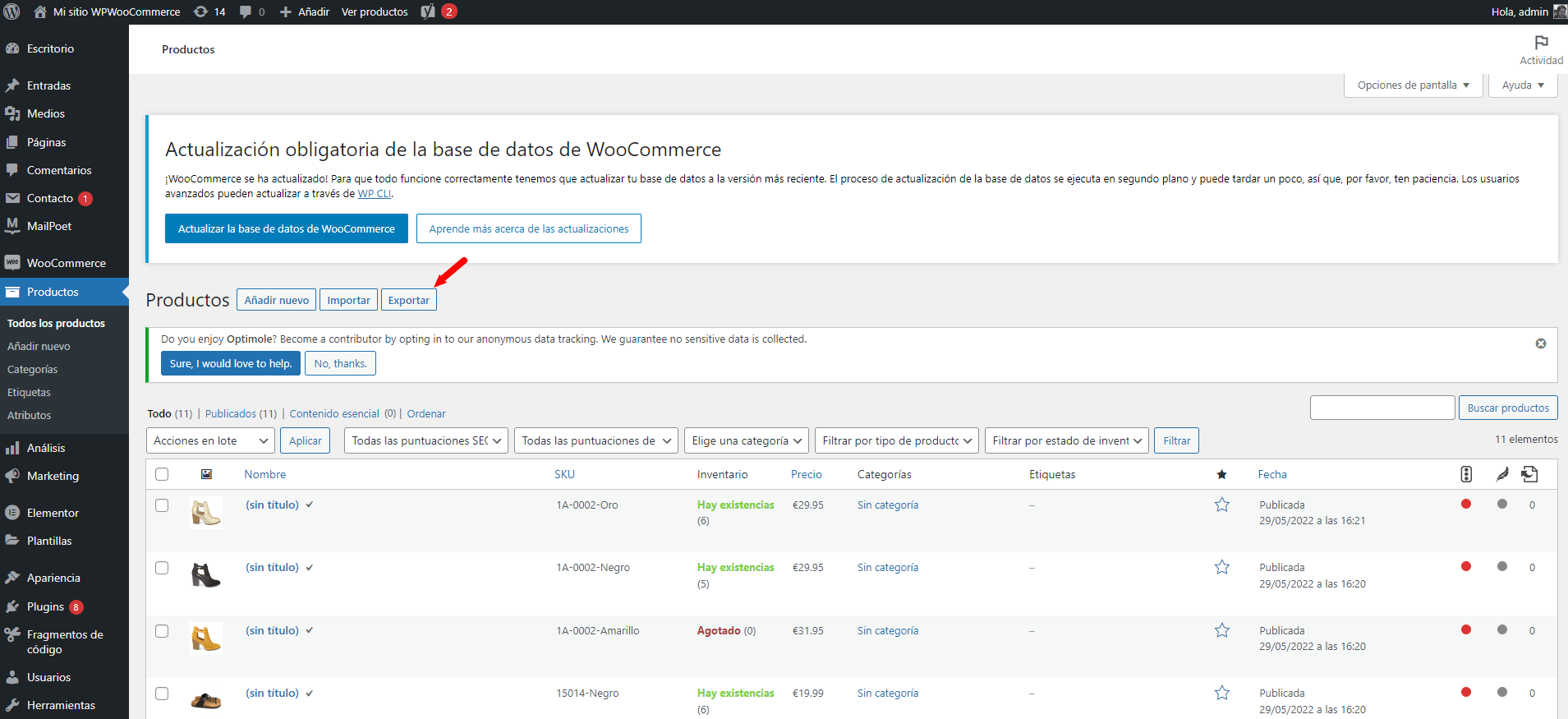Click the Filtrar button
The height and width of the screenshot is (719, 1568).
(1176, 440)
